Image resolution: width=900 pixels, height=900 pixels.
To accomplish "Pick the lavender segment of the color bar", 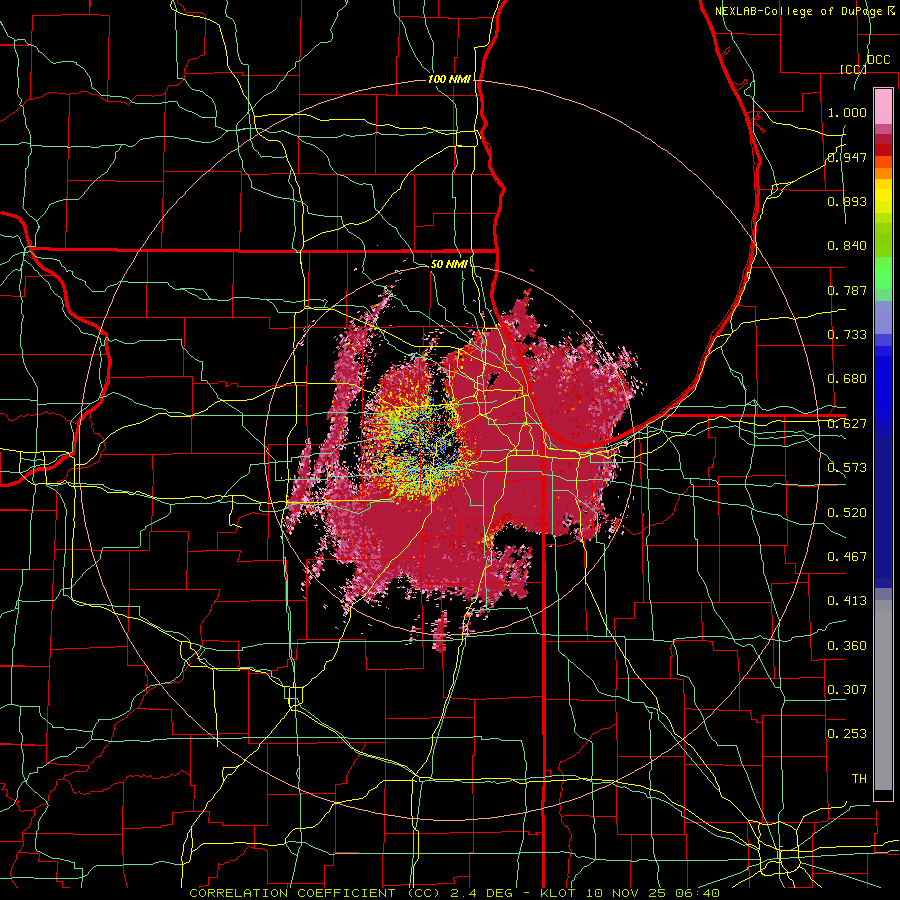I will (x=883, y=317).
